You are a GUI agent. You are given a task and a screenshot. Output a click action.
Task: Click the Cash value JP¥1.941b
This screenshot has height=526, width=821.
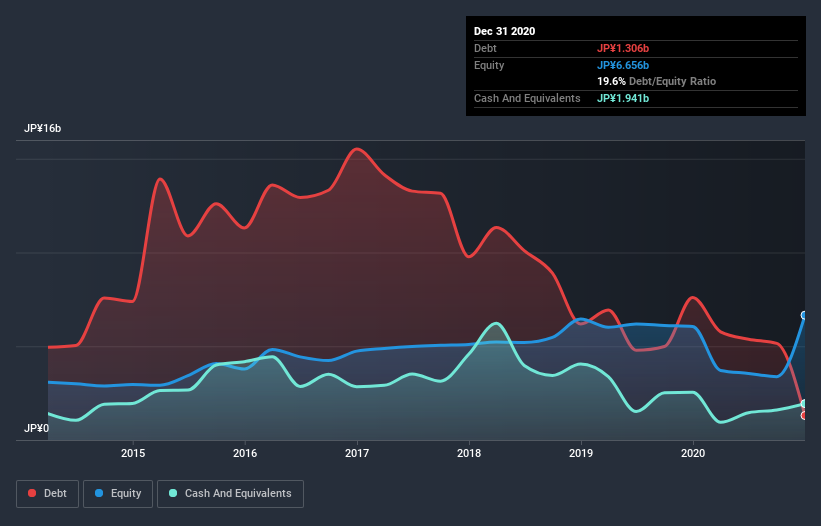click(623, 98)
